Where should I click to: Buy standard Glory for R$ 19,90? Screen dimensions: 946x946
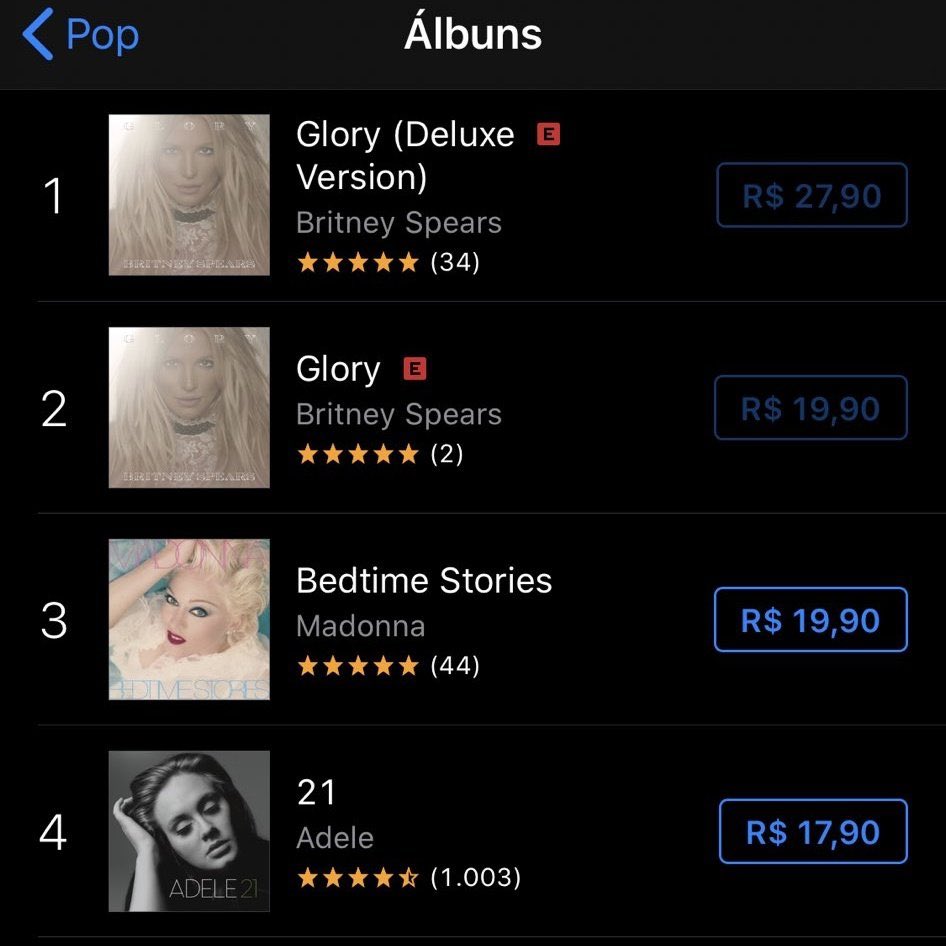tap(810, 408)
